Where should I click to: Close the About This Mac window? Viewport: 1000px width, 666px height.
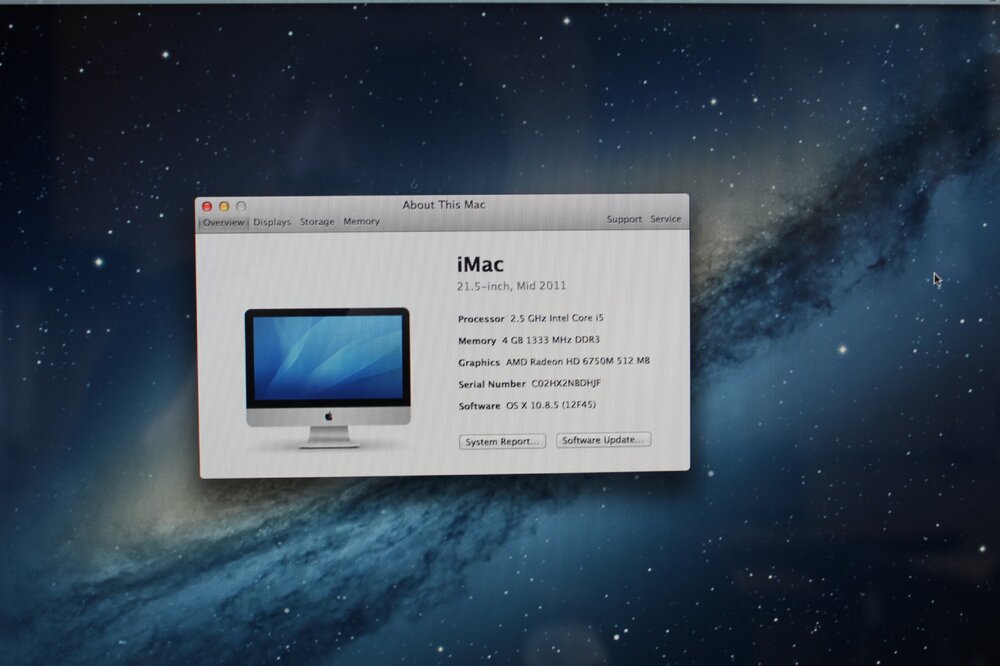point(207,206)
